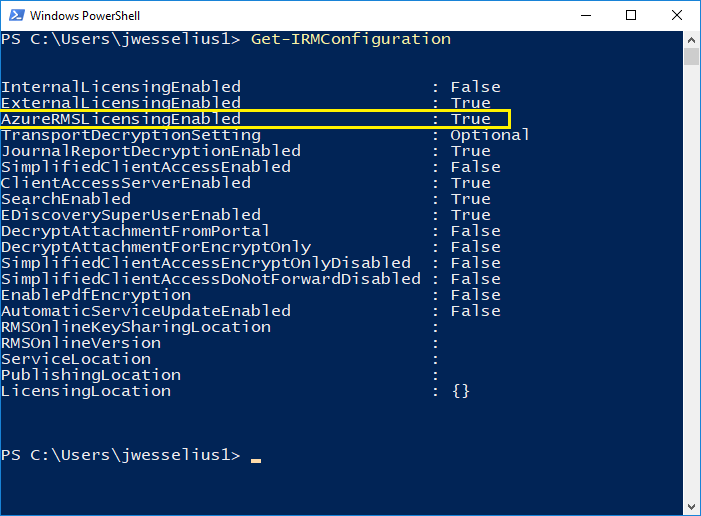Click the PublishingLocation property name

91,375
